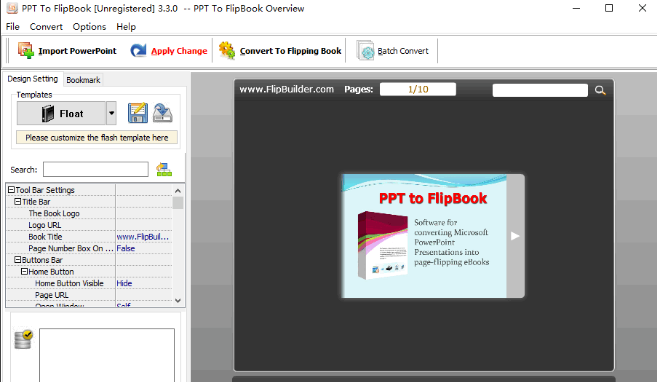Open the File menu
The image size is (657, 382).
(x=13, y=27)
